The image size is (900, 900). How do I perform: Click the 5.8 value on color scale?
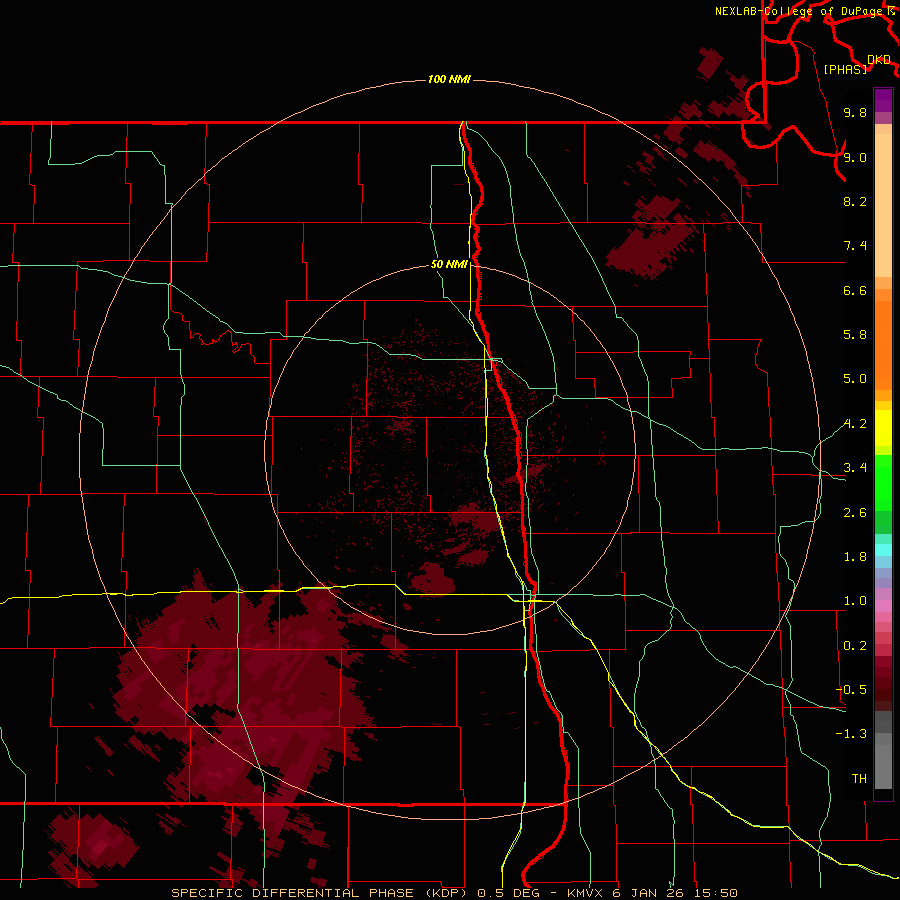tap(855, 335)
